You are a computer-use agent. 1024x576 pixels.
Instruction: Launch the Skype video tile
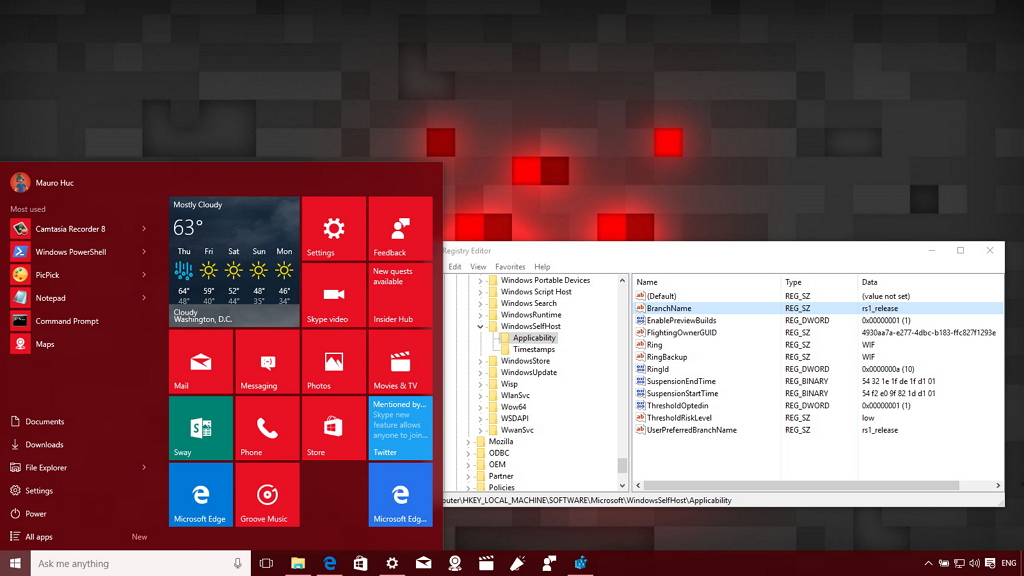click(x=334, y=296)
